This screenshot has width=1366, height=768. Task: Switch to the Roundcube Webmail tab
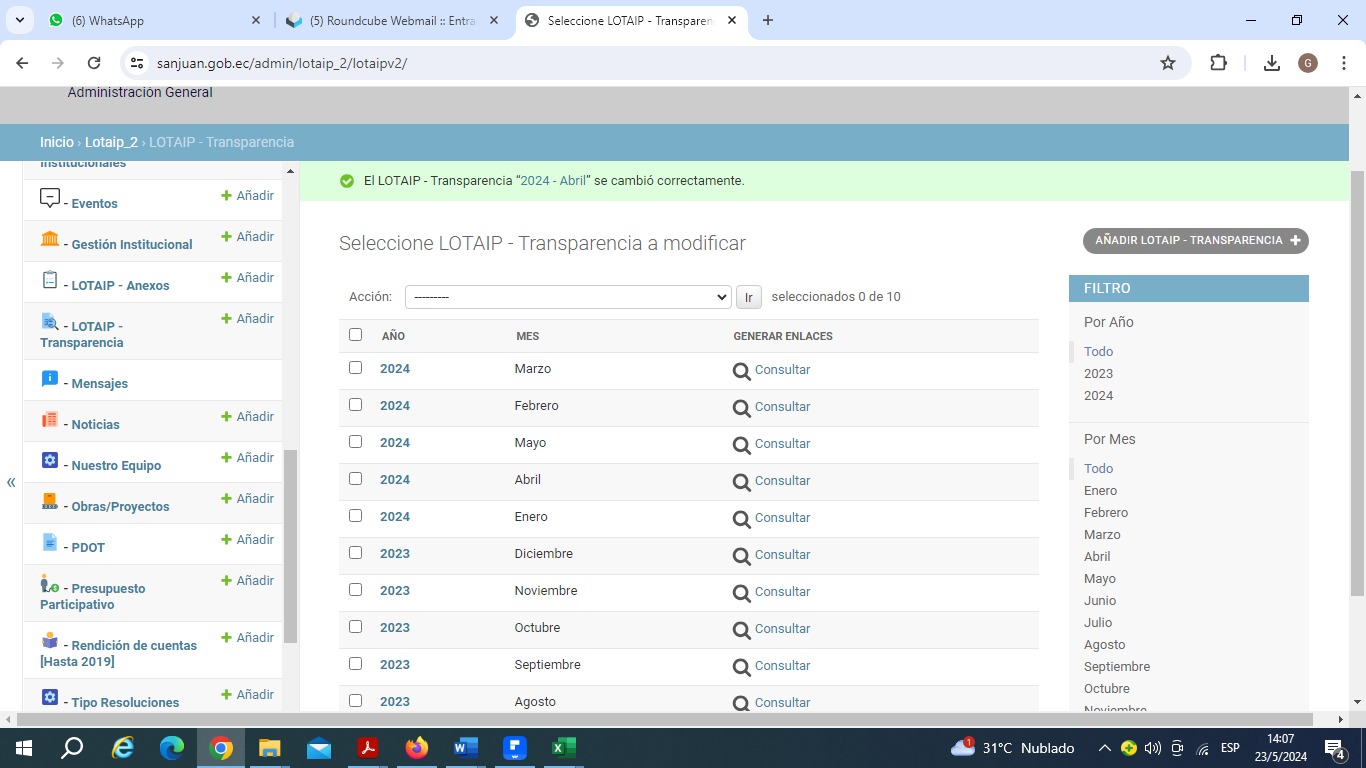pos(392,20)
